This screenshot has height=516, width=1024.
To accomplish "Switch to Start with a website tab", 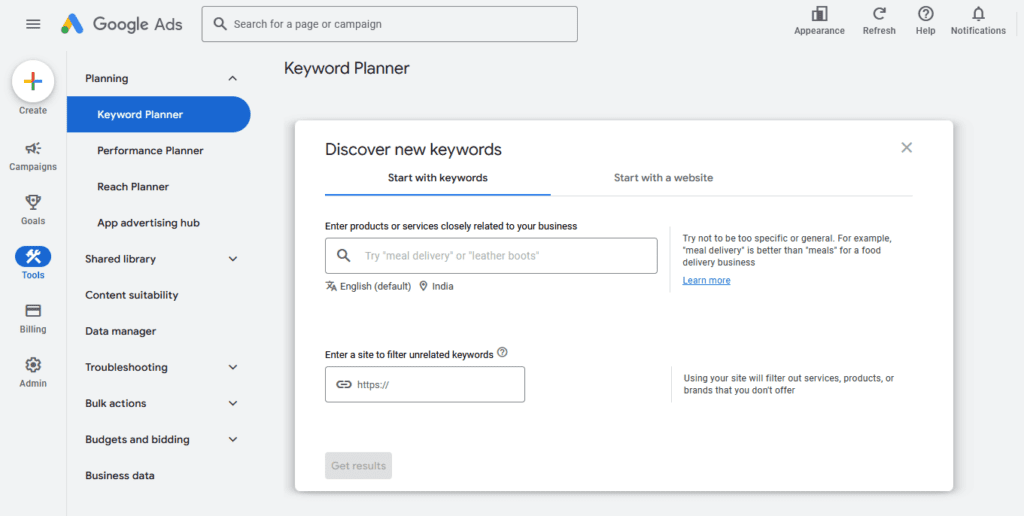I will [663, 178].
